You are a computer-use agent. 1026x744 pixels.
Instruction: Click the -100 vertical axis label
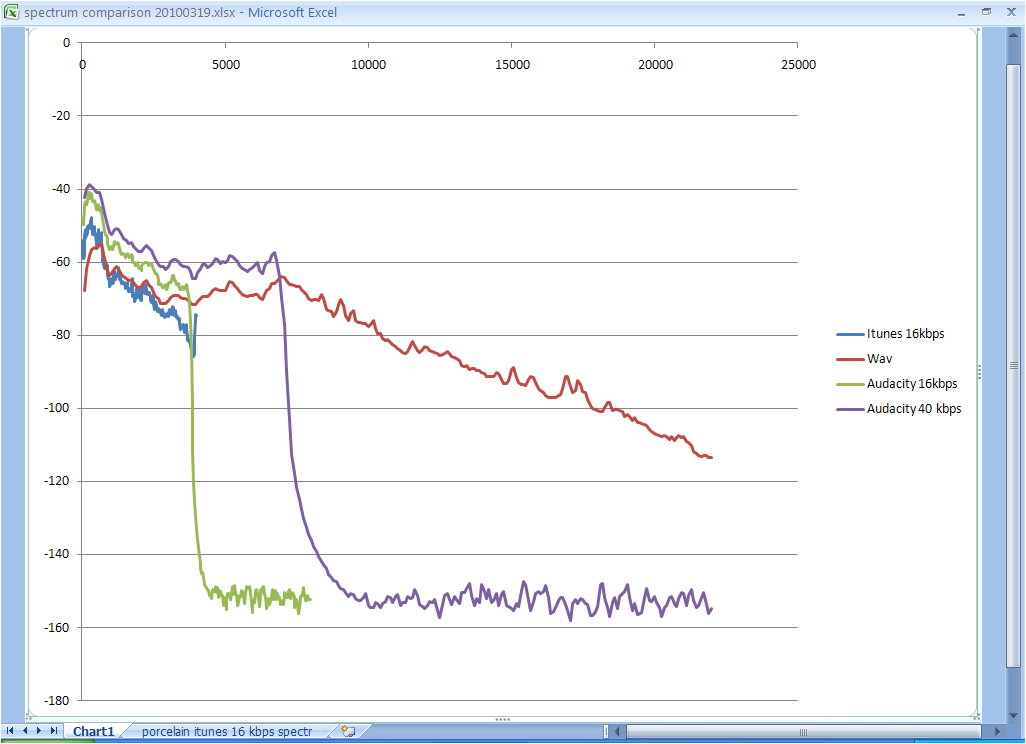(x=58, y=408)
